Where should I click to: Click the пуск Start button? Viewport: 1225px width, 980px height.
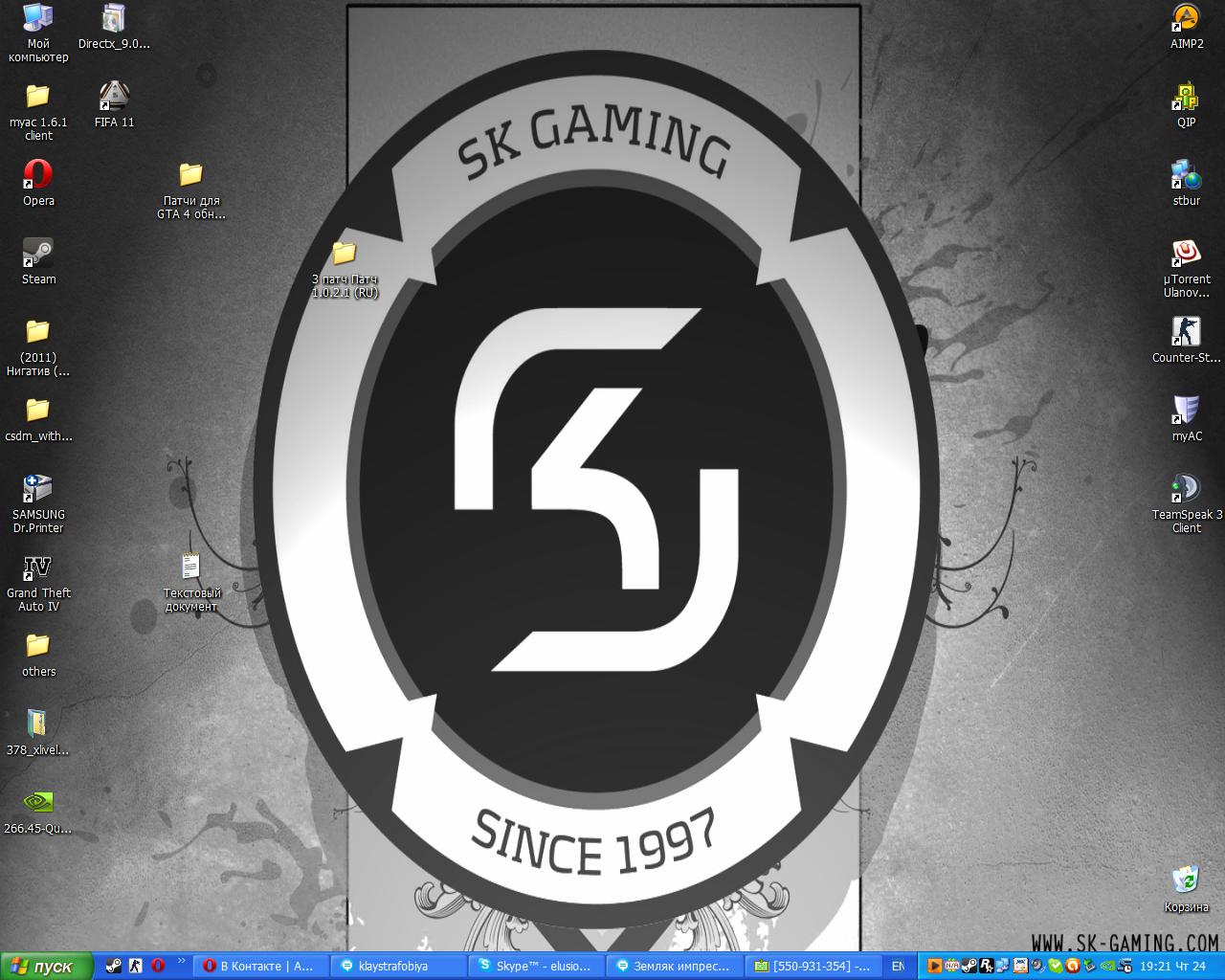[46, 967]
